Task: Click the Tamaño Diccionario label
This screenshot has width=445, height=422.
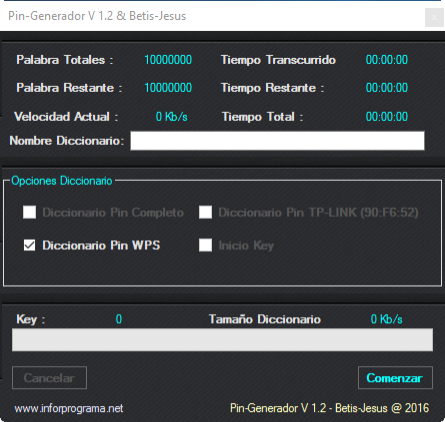Action: (x=265, y=319)
